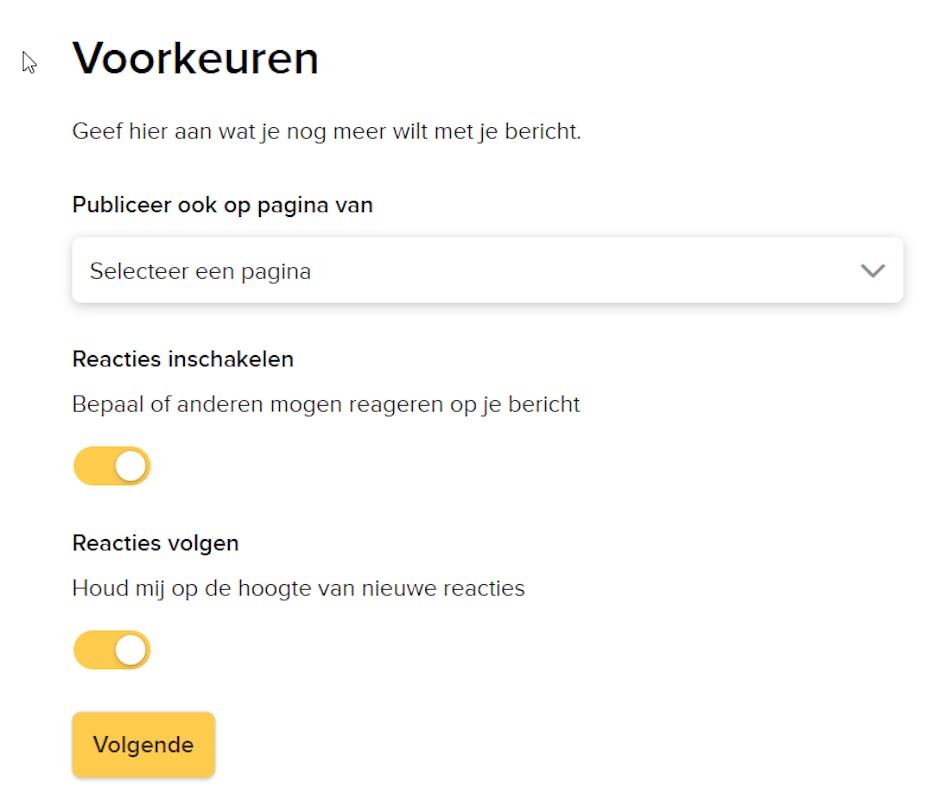Click the 'Selecteer een pagina' placeholder text
Viewport: 926px width, 800px height.
pos(200,271)
